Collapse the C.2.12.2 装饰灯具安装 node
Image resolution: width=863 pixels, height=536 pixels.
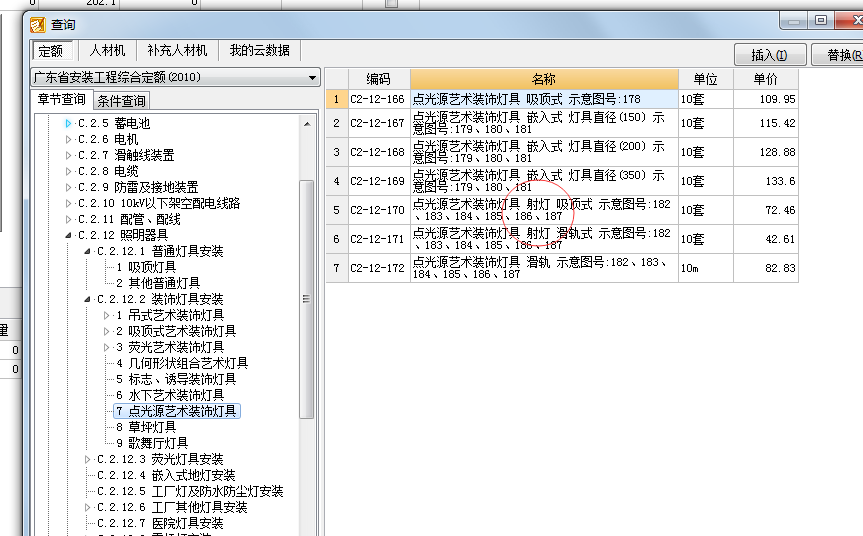pyautogui.click(x=87, y=299)
